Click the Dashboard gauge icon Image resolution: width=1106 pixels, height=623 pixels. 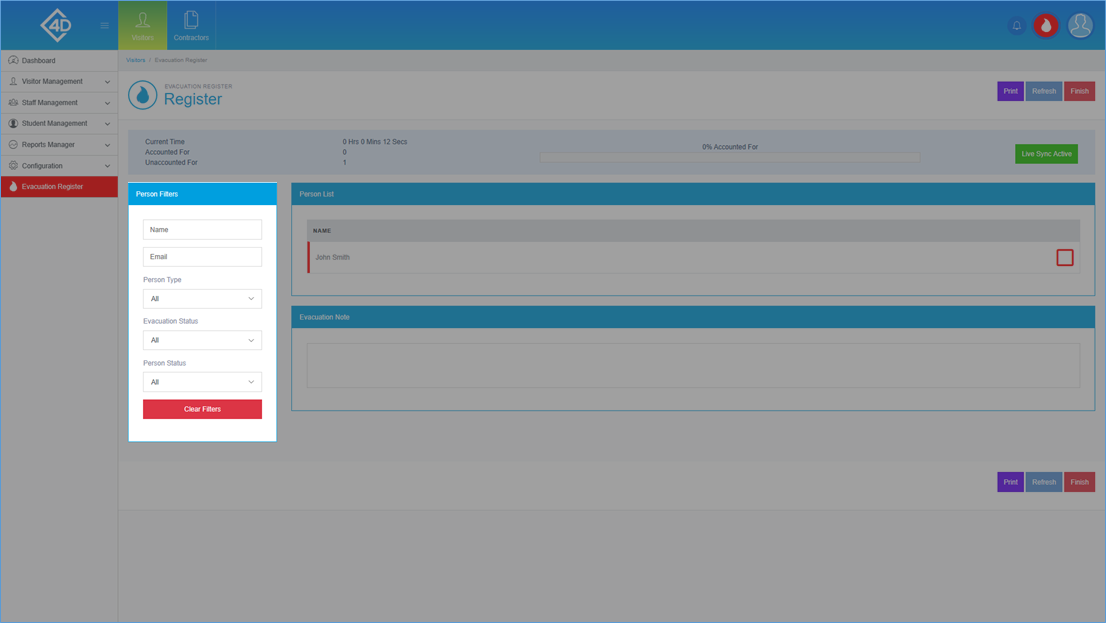click(x=13, y=61)
